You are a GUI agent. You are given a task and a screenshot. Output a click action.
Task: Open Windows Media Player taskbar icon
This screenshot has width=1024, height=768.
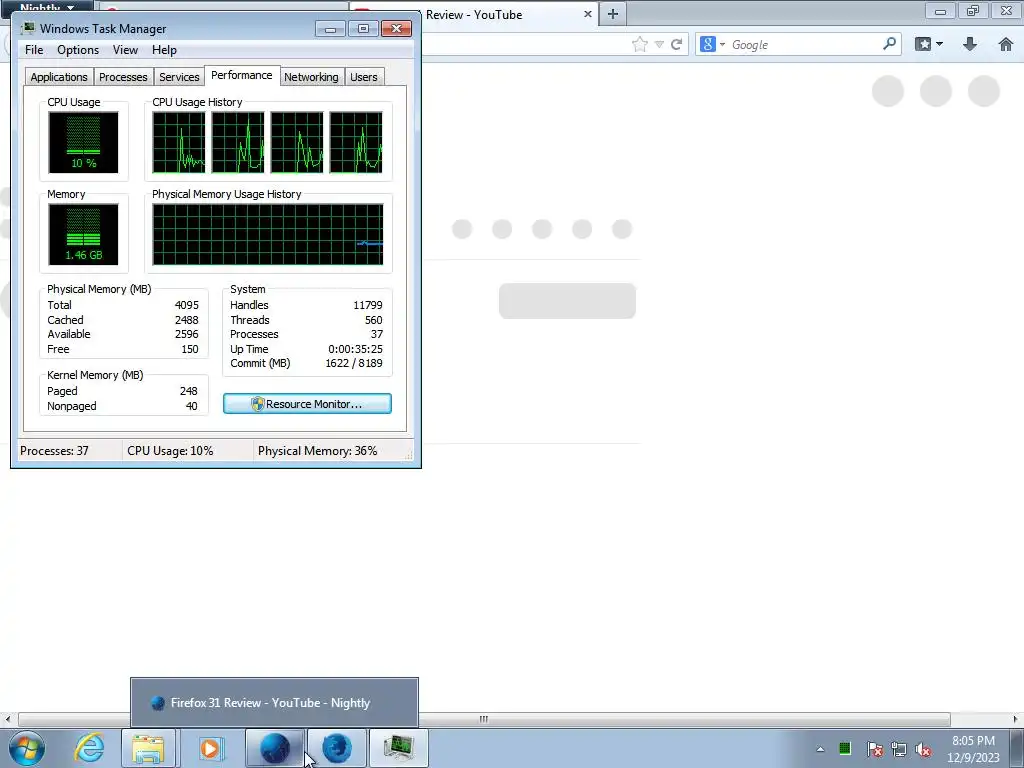pos(210,748)
